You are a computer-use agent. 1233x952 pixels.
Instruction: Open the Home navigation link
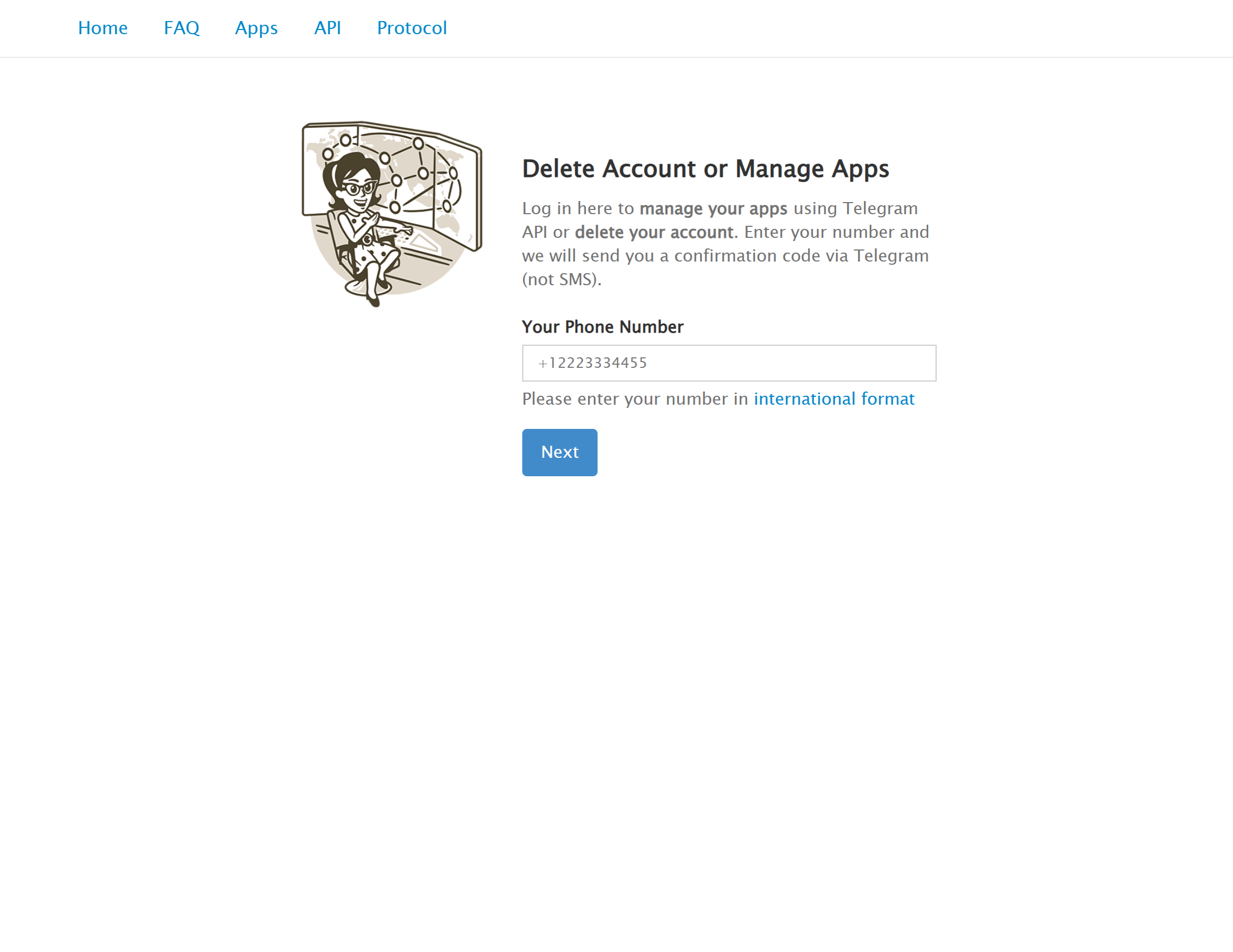[103, 28]
